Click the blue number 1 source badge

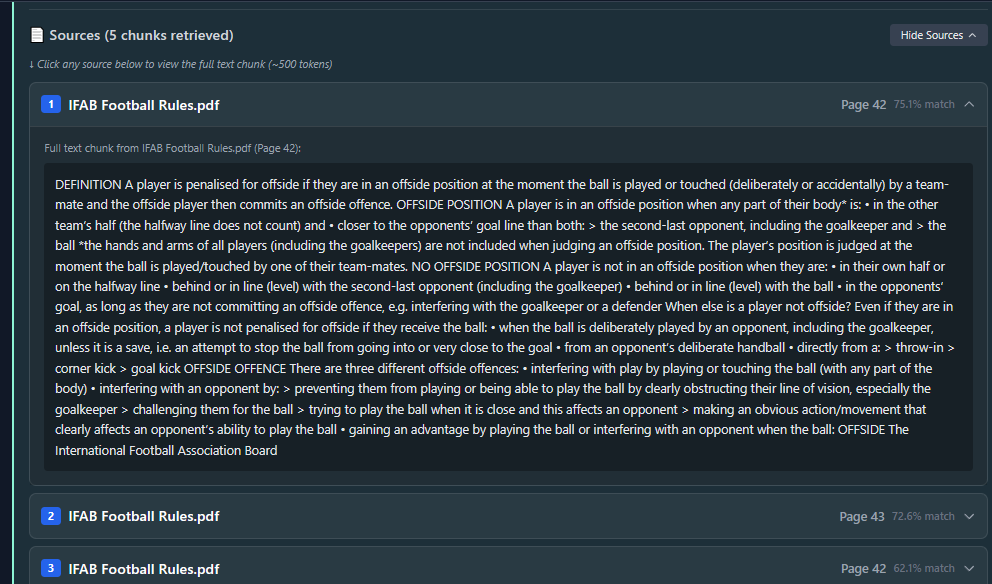[x=50, y=104]
